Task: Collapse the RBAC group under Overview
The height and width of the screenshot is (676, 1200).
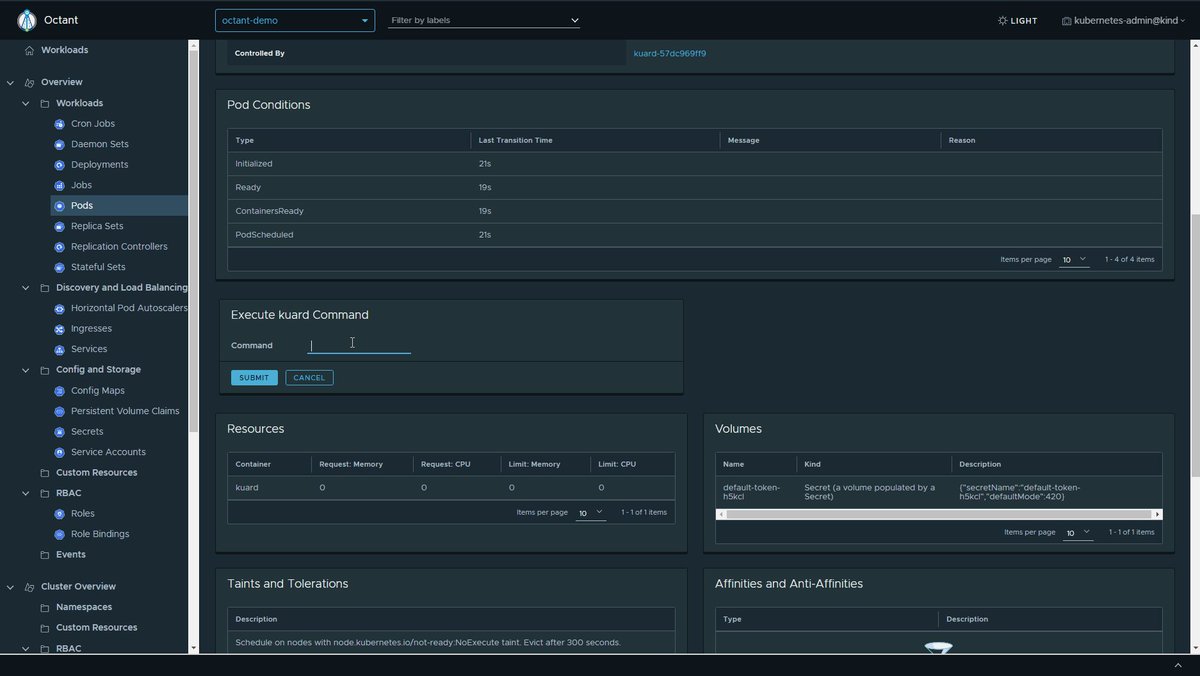Action: [x=26, y=493]
